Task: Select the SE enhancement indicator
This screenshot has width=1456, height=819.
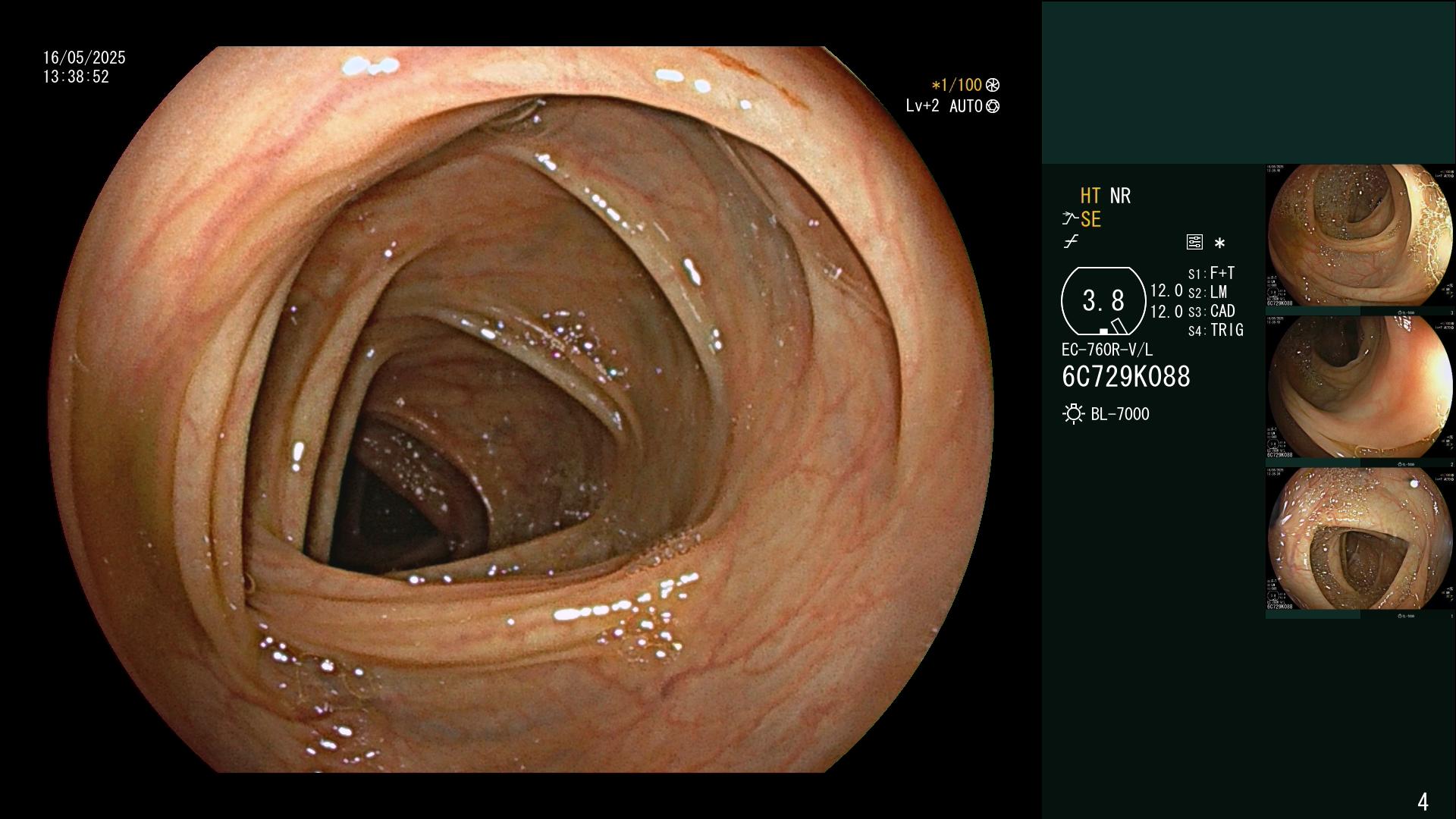Action: point(1090,219)
